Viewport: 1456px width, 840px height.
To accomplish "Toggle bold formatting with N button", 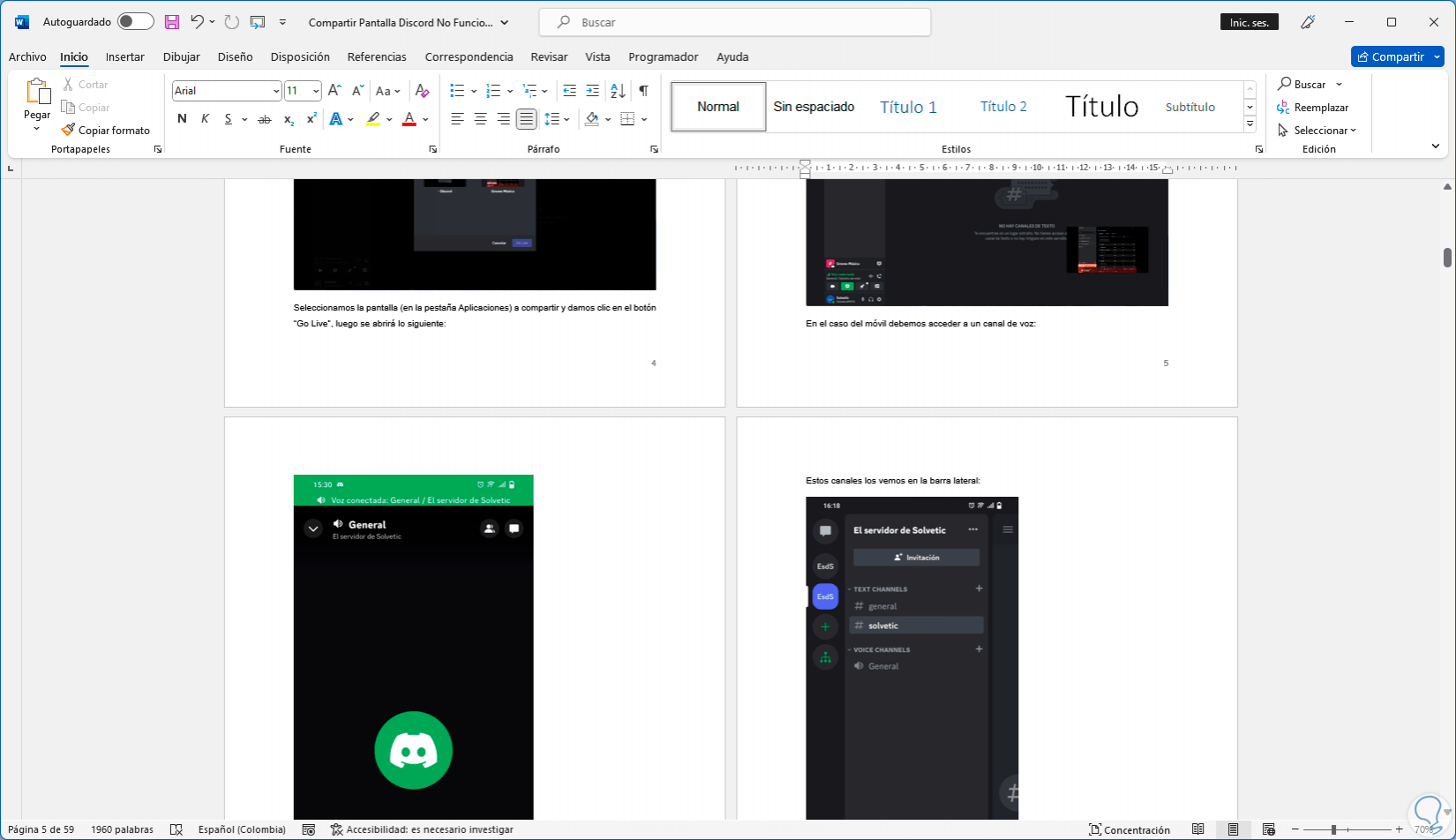I will 182,119.
